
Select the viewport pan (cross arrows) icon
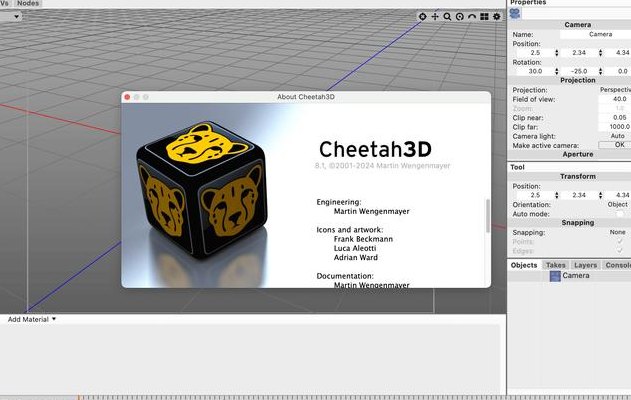click(435, 16)
